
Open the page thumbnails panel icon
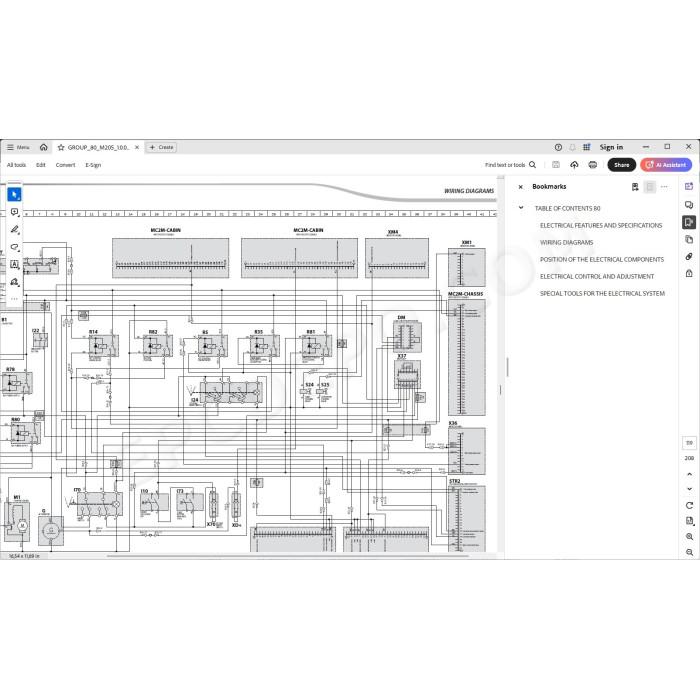tap(689, 239)
